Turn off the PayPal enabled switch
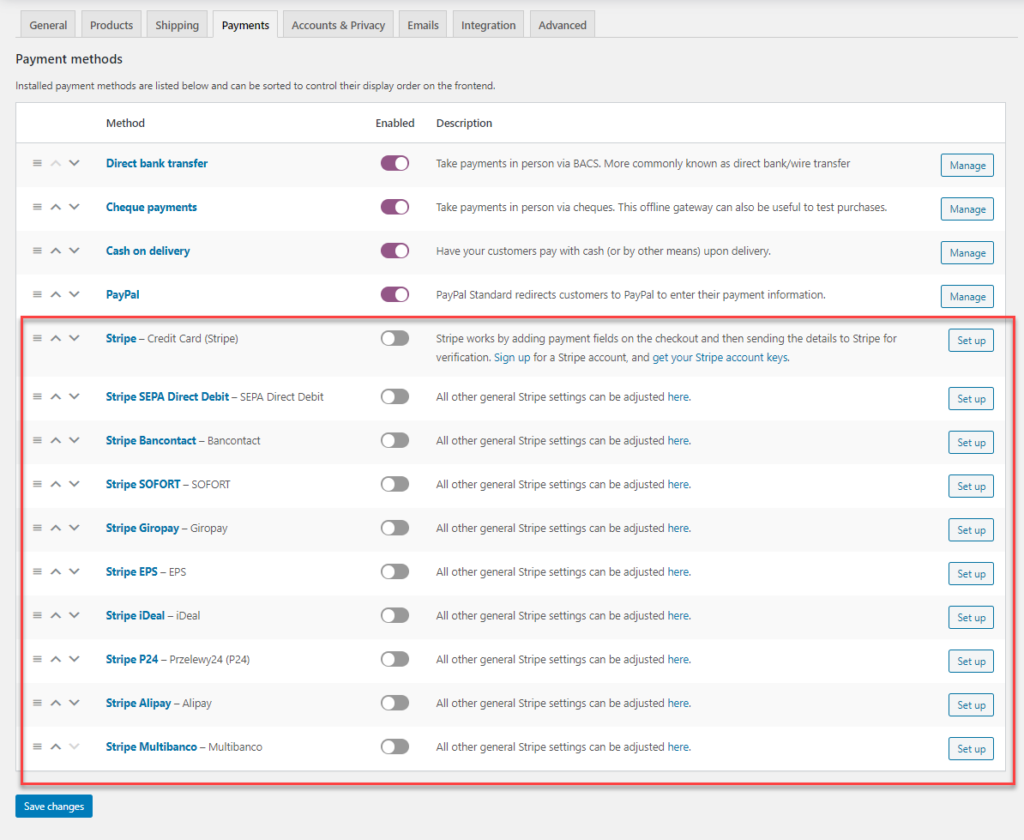Screen dimensions: 1024x840 click(395, 295)
